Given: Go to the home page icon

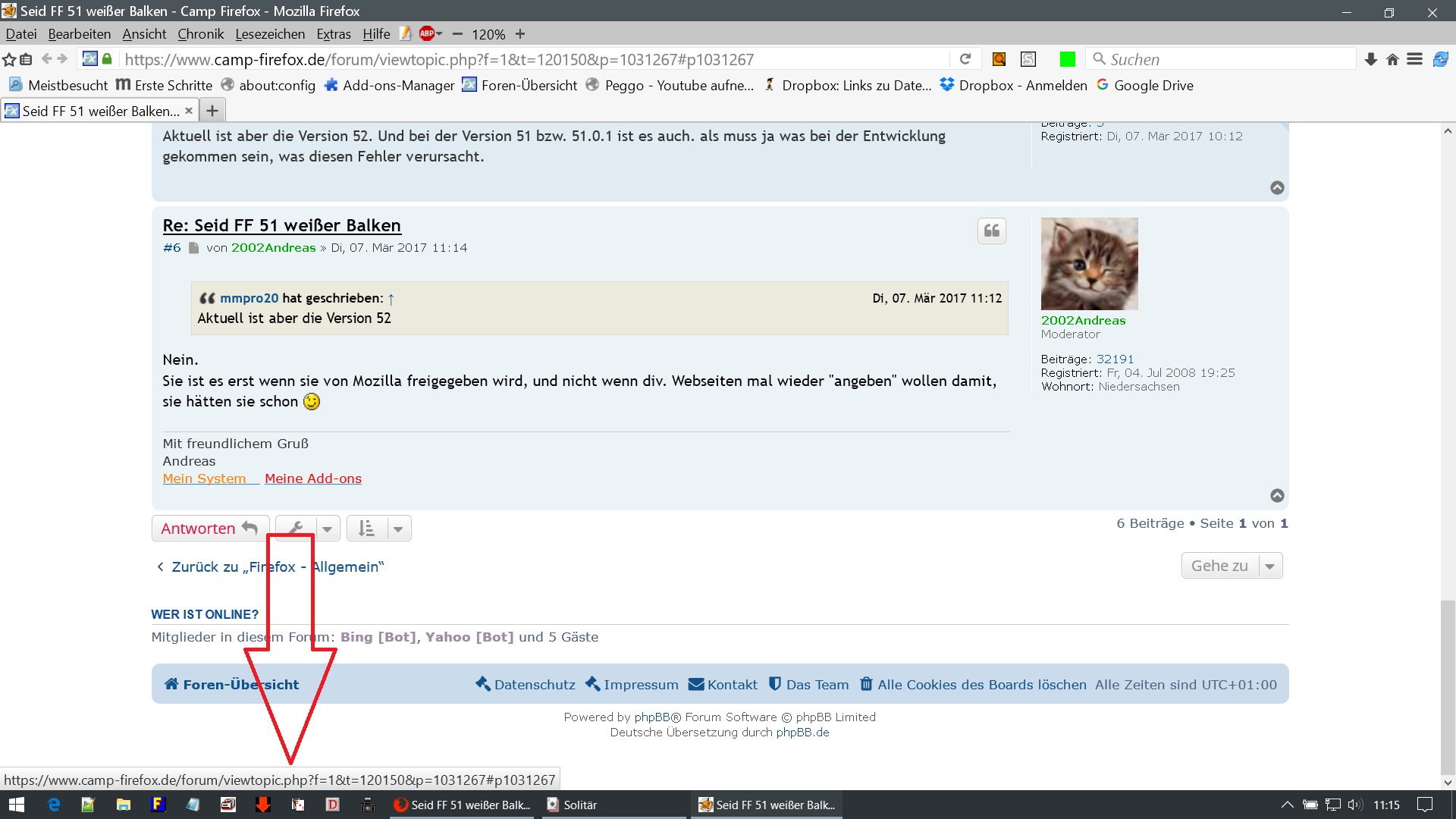Looking at the screenshot, I should click(1392, 59).
